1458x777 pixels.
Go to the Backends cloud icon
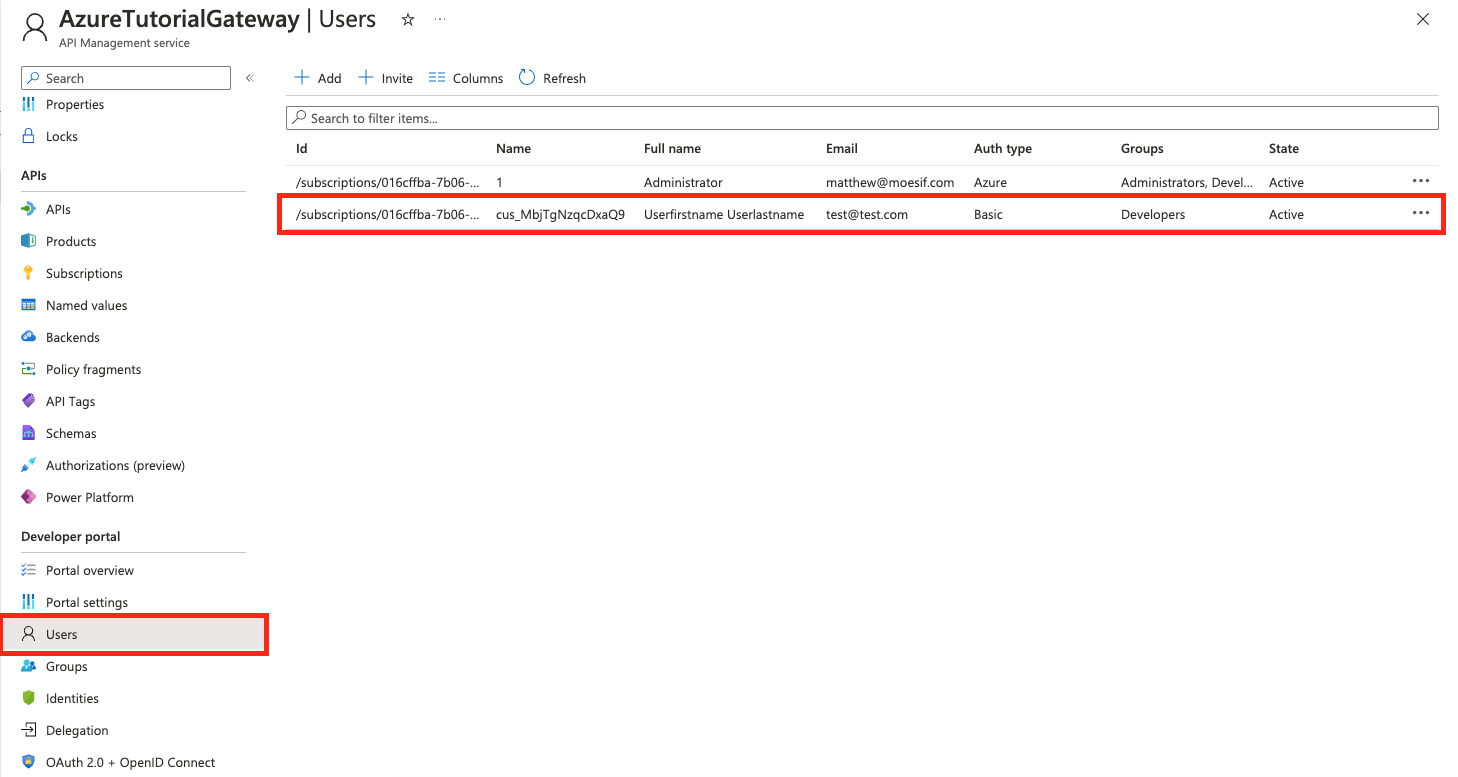pos(29,338)
